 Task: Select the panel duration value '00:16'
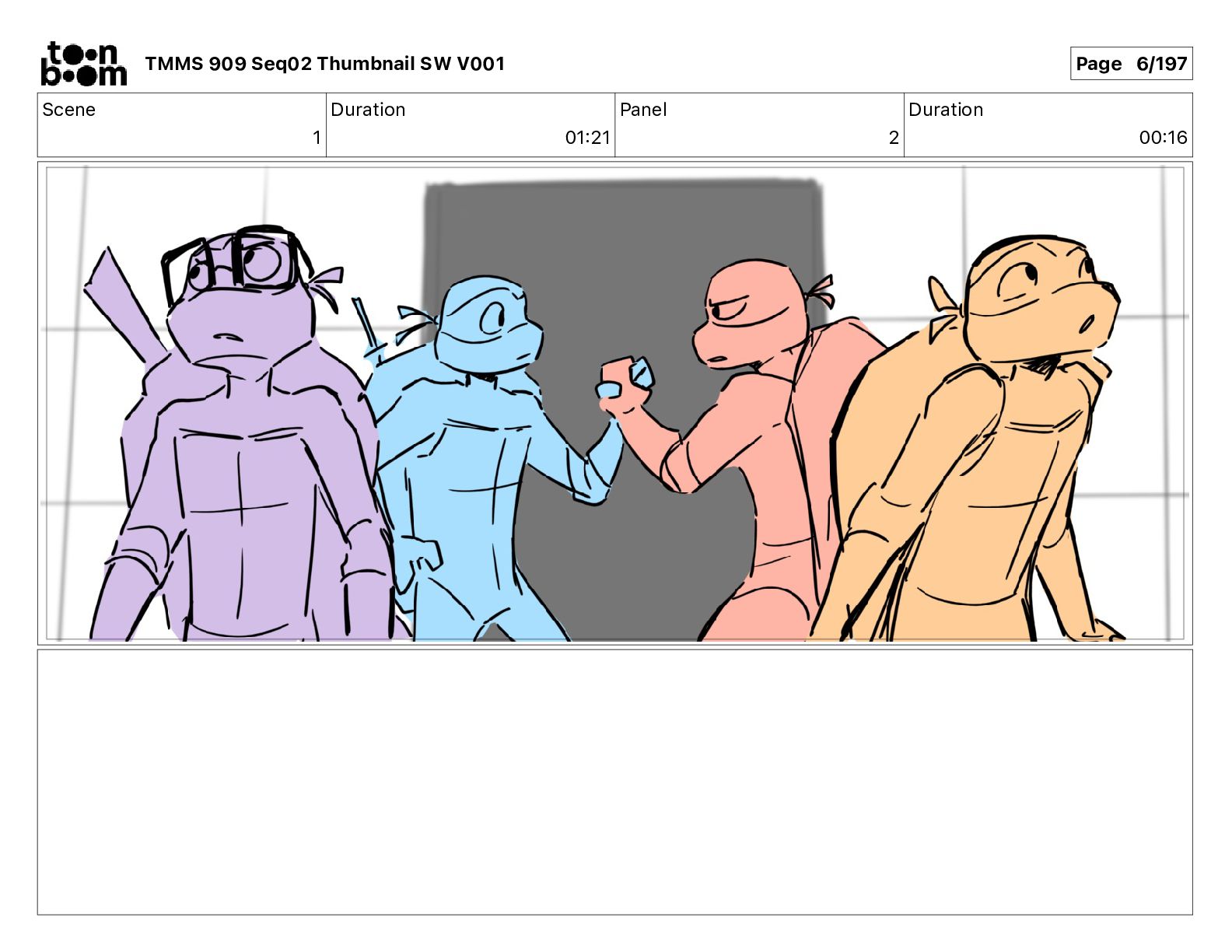1163,138
